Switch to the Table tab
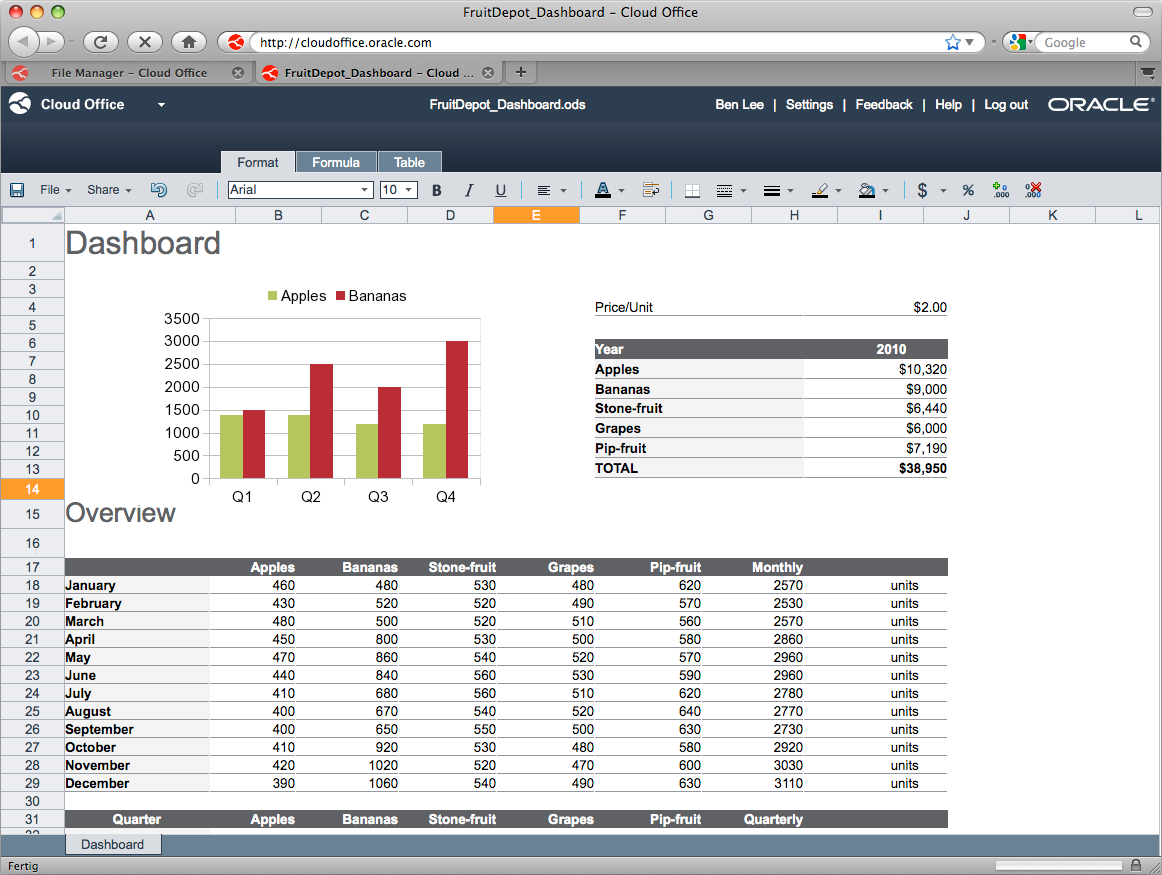This screenshot has width=1162, height=875. coord(409,162)
